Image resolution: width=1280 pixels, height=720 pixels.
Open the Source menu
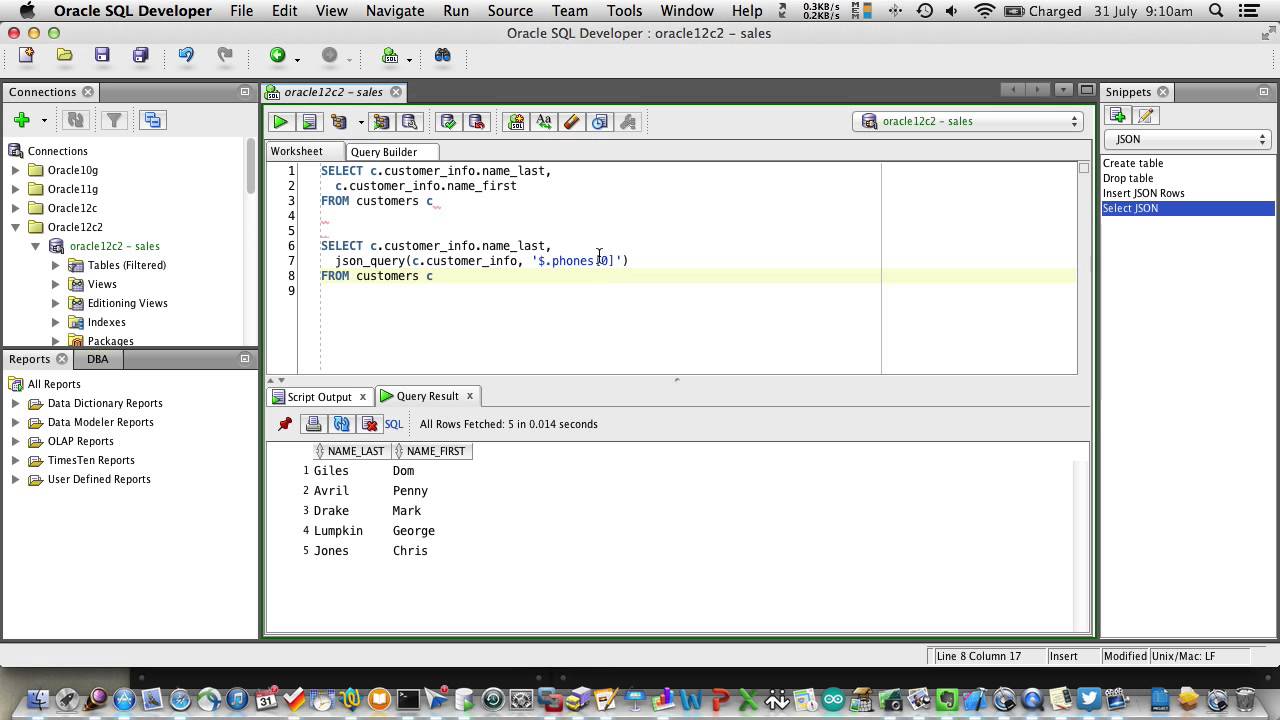(x=510, y=11)
